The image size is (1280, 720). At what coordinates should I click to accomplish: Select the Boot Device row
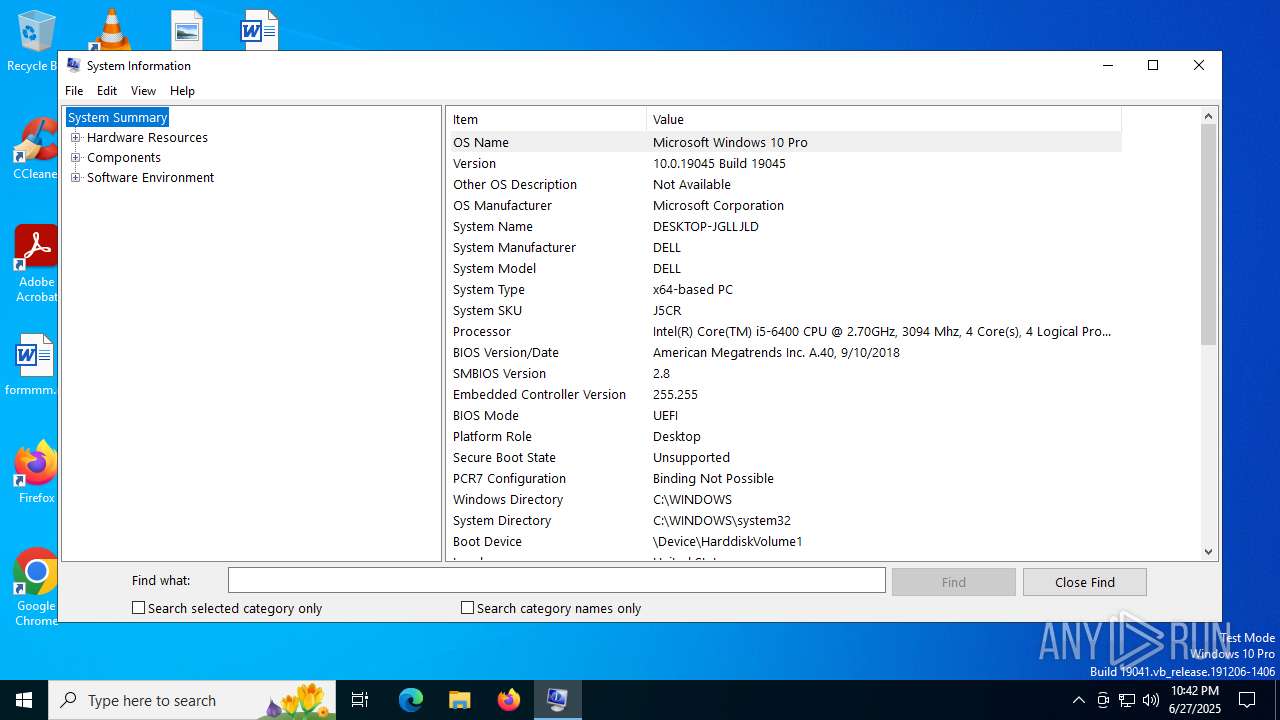tap(785, 541)
